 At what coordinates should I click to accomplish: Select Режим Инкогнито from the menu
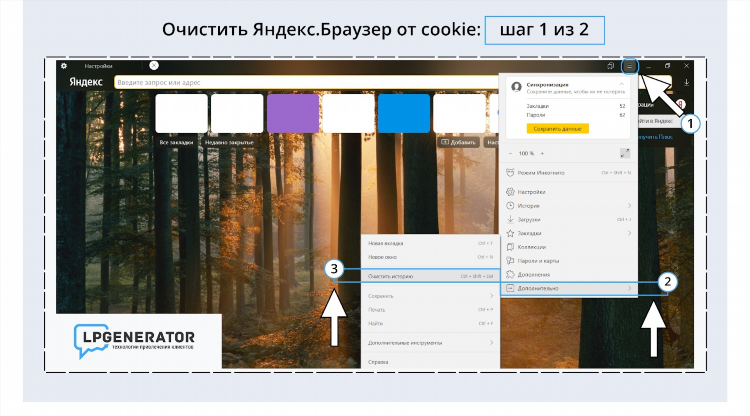coord(569,173)
